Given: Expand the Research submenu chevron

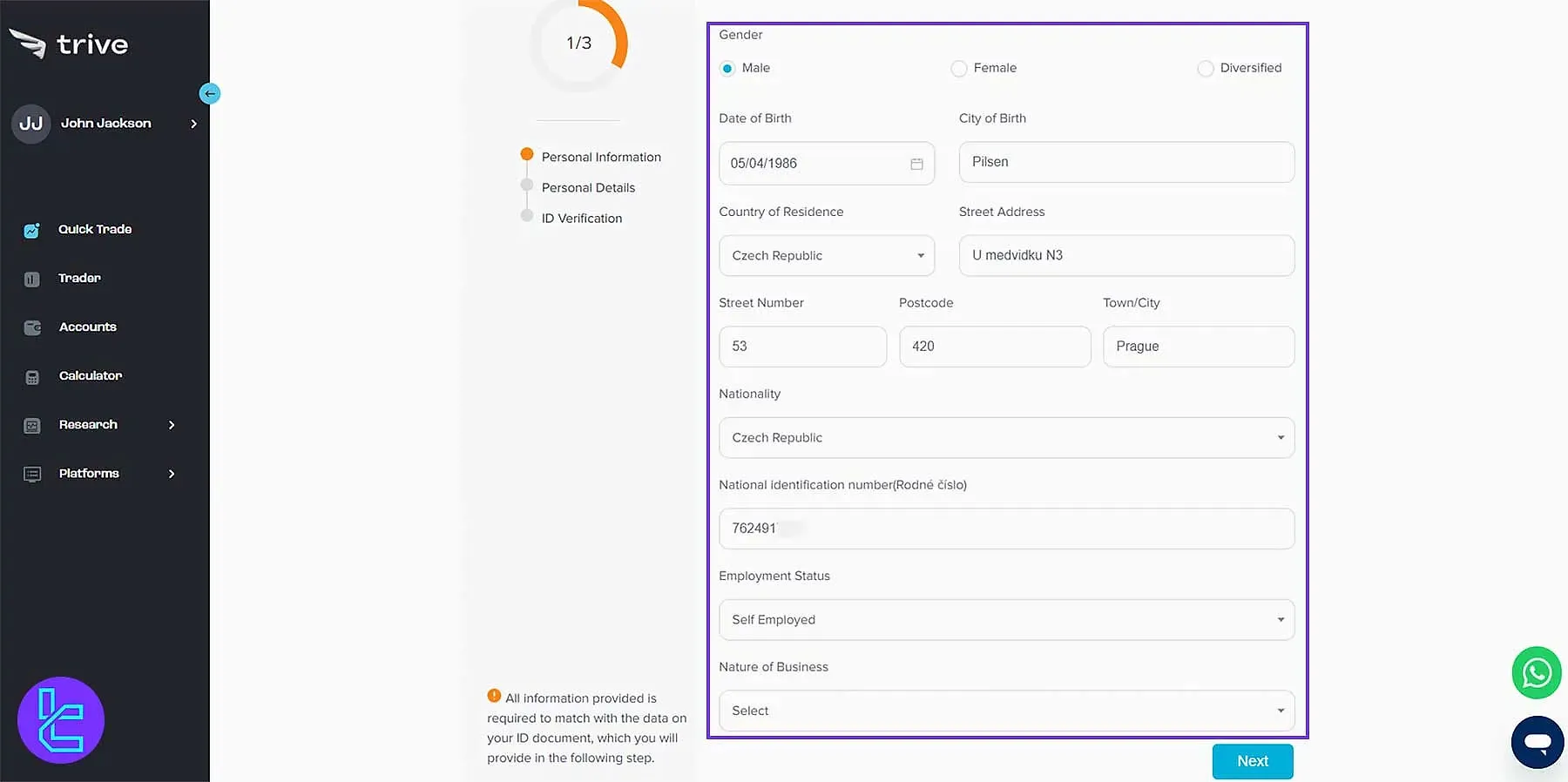Looking at the screenshot, I should click(x=172, y=425).
